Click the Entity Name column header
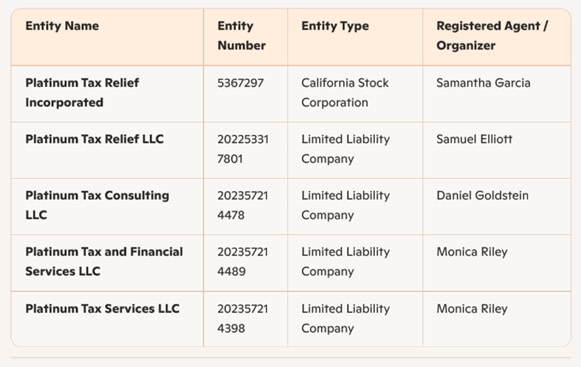 coord(62,26)
